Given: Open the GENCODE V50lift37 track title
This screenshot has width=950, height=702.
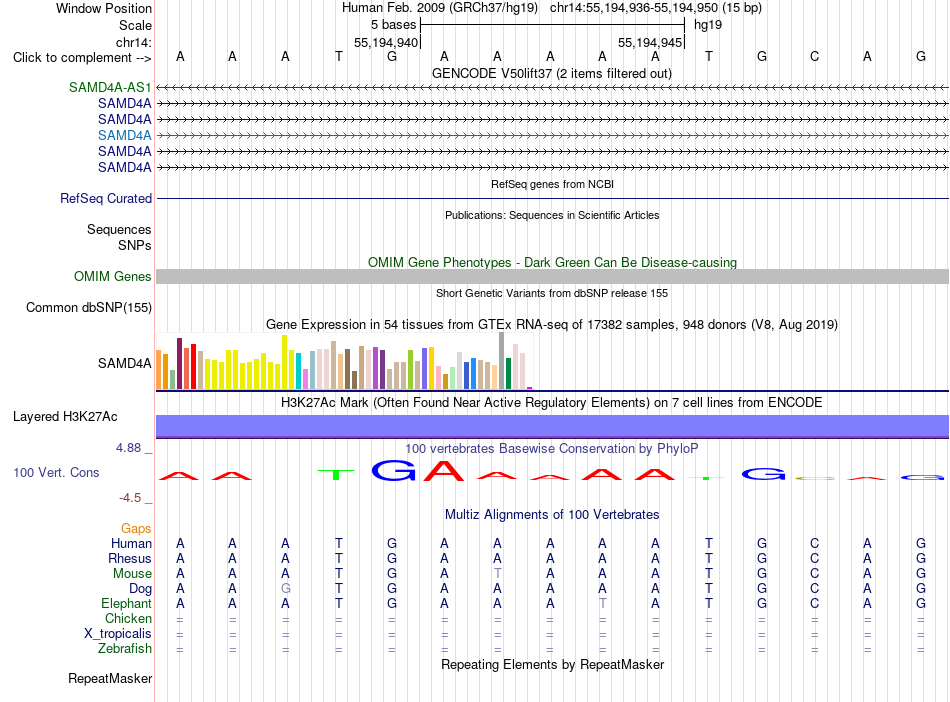Looking at the screenshot, I should (x=551, y=74).
